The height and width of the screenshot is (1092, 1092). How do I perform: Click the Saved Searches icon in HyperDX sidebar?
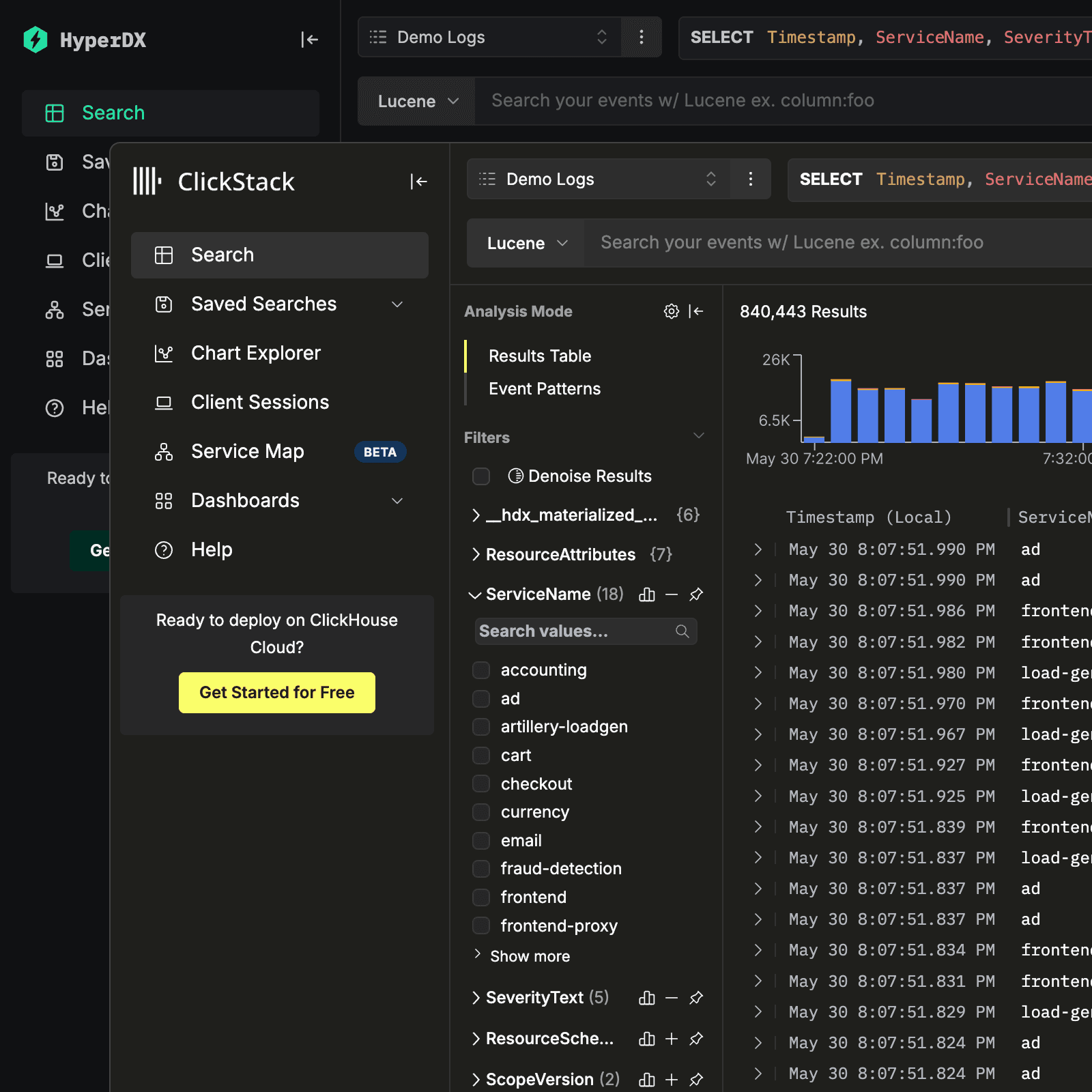pyautogui.click(x=55, y=162)
